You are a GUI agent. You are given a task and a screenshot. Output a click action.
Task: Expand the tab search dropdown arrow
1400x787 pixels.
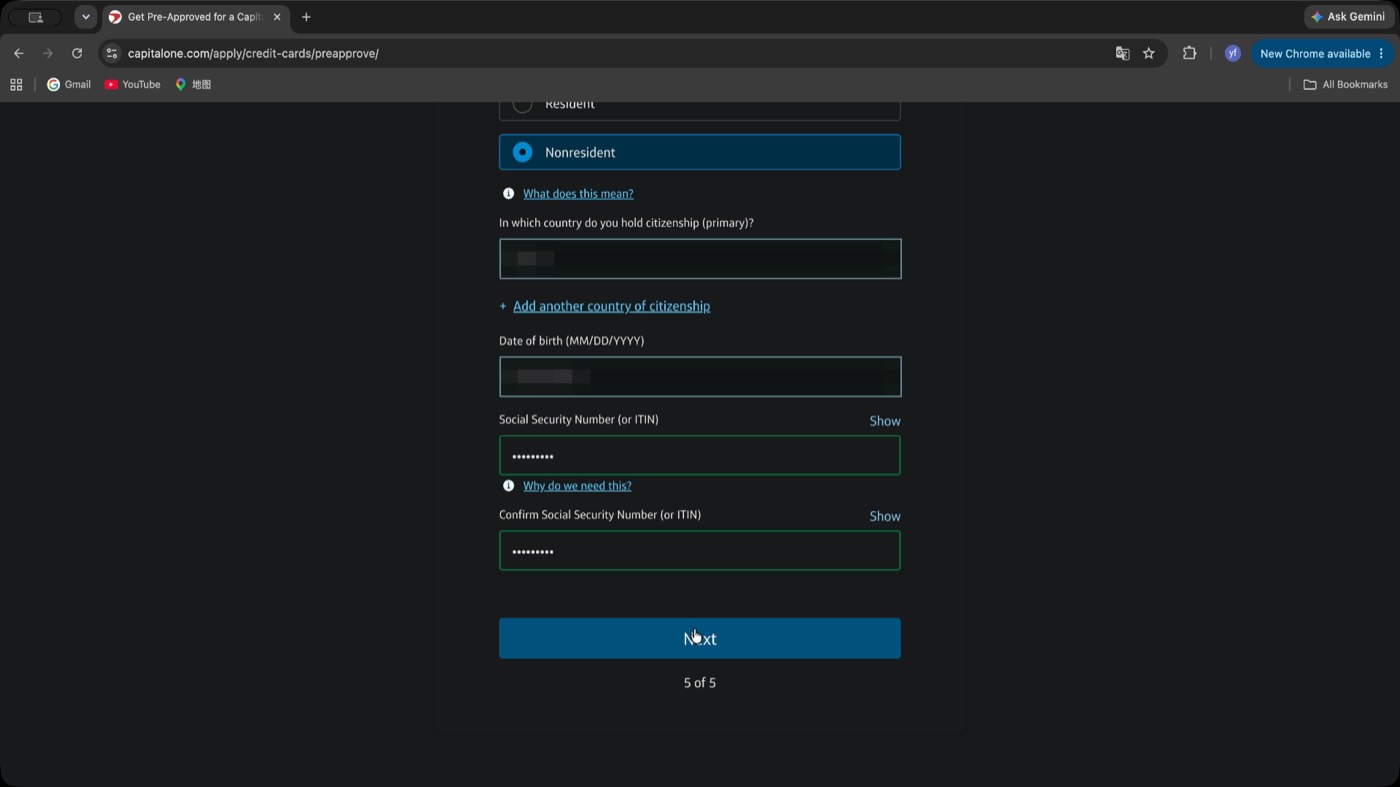(x=86, y=17)
